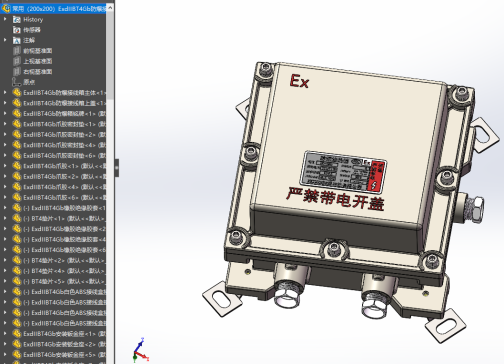Select the '右视基准面' plane name

pyautogui.click(x=38, y=72)
